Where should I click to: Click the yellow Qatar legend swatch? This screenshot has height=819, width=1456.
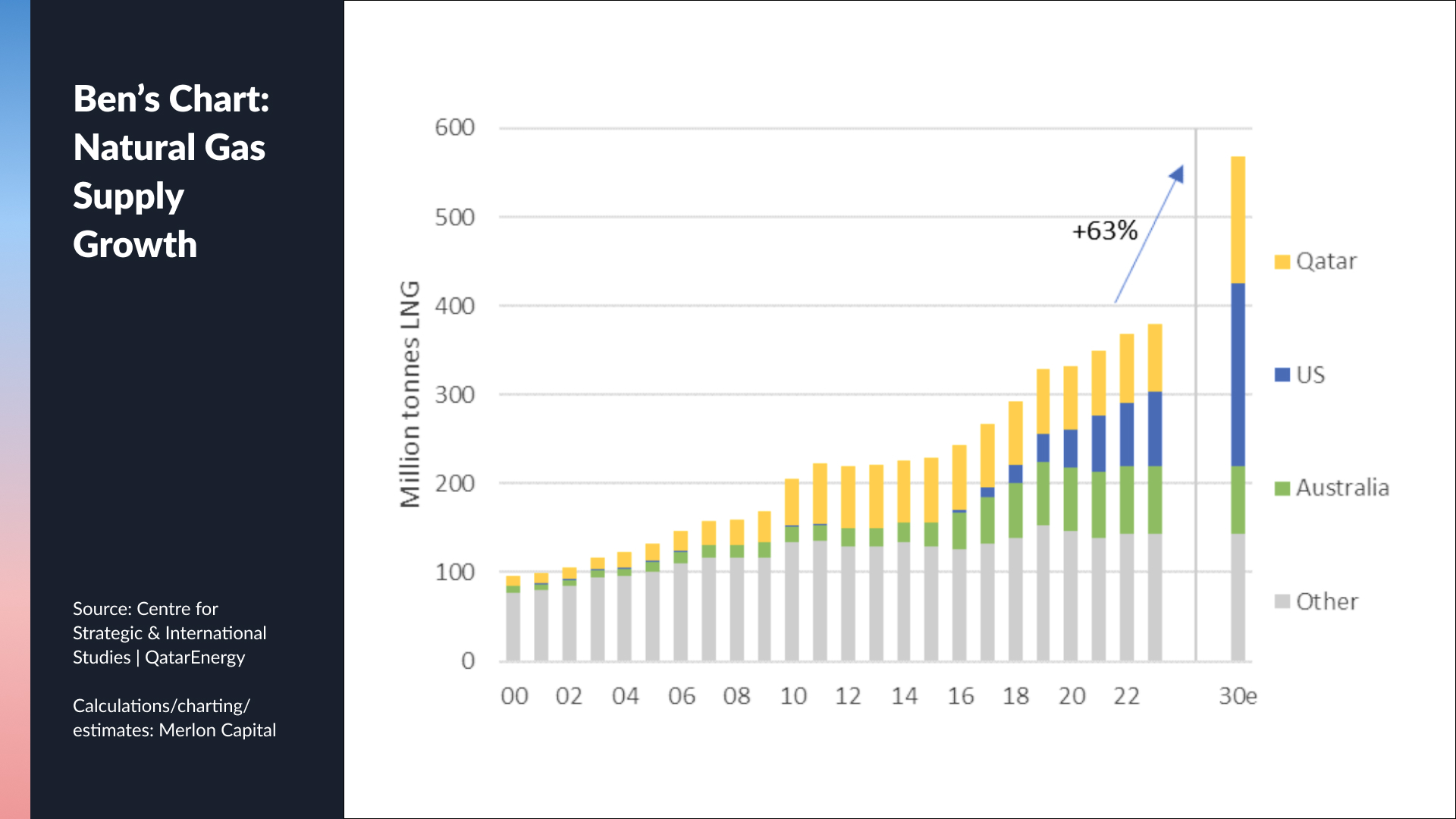click(x=1282, y=262)
